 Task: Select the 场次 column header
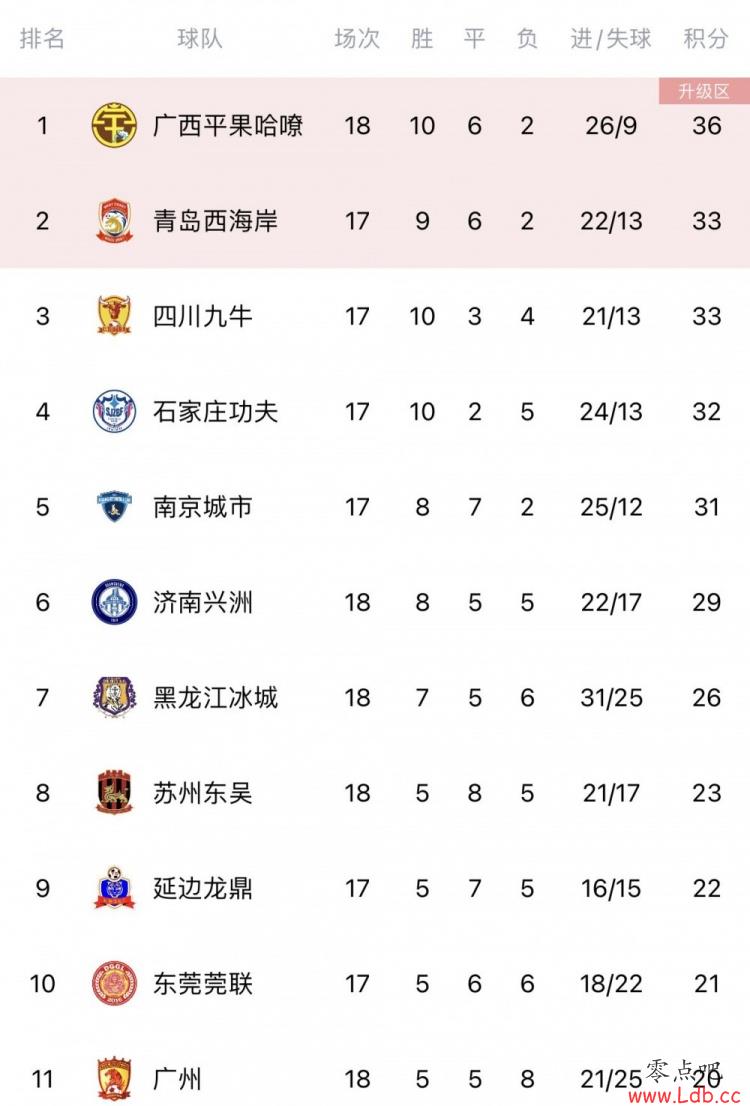(357, 38)
